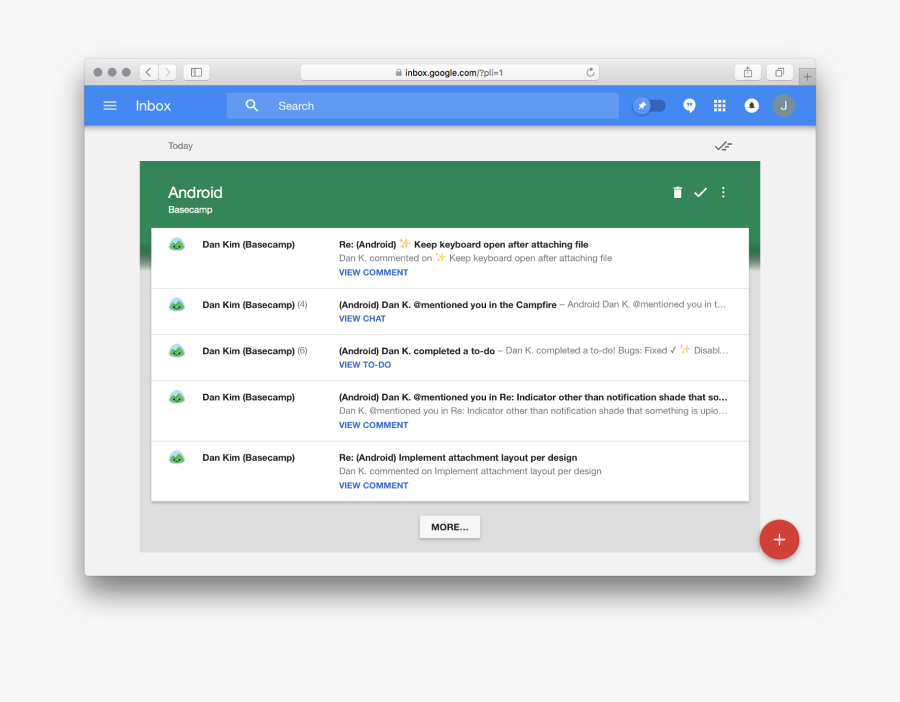
Task: Open the main hamburger menu
Action: [110, 106]
